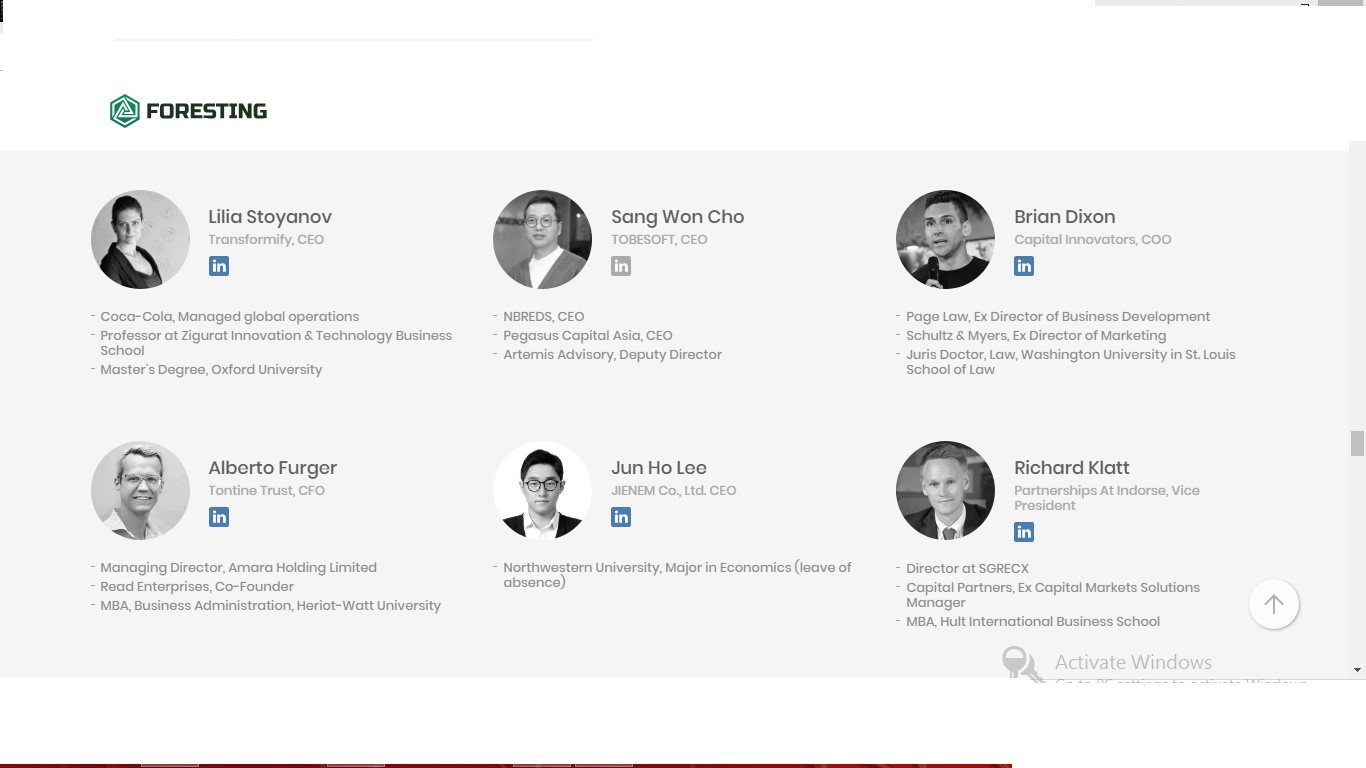Click the text Capital Innovators, COO
Screen dimensions: 1366x768
[x=1093, y=240]
